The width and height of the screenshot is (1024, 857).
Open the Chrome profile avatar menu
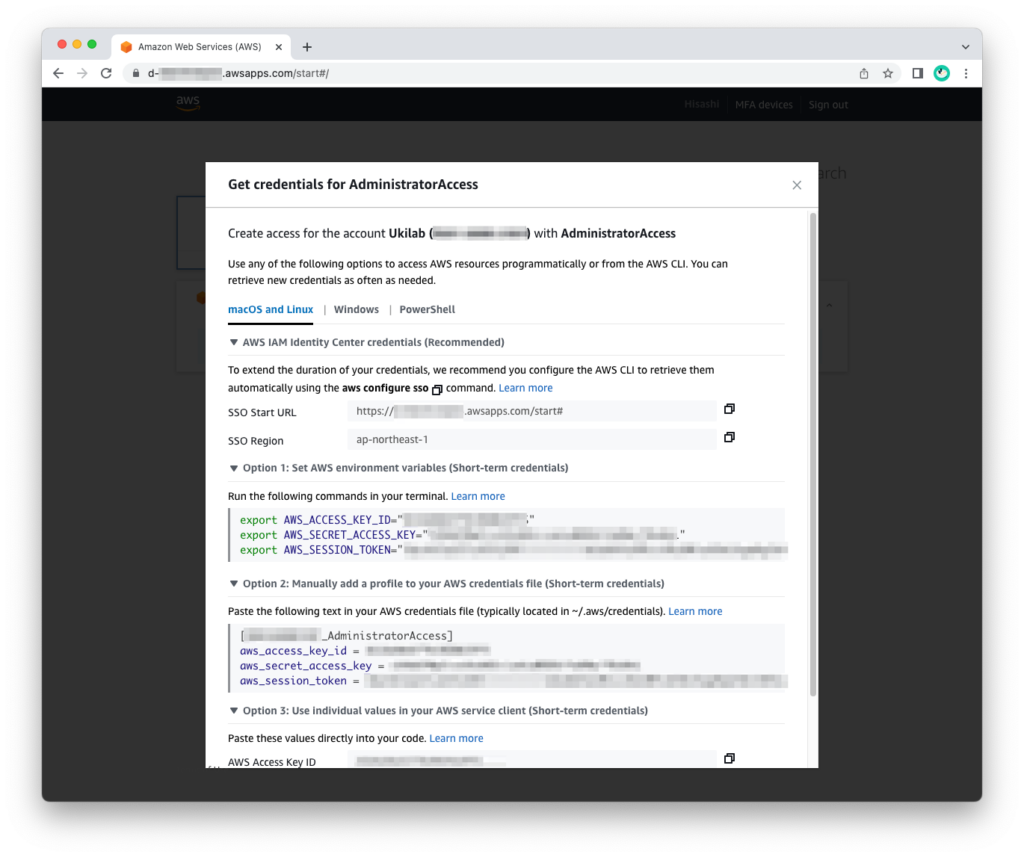(x=942, y=73)
